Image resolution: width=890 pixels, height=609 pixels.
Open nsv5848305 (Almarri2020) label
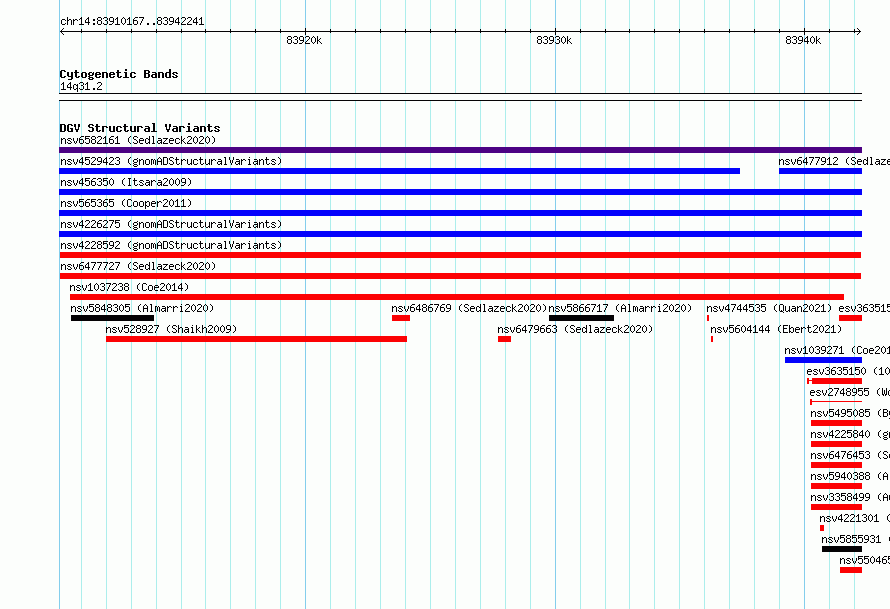click(142, 308)
